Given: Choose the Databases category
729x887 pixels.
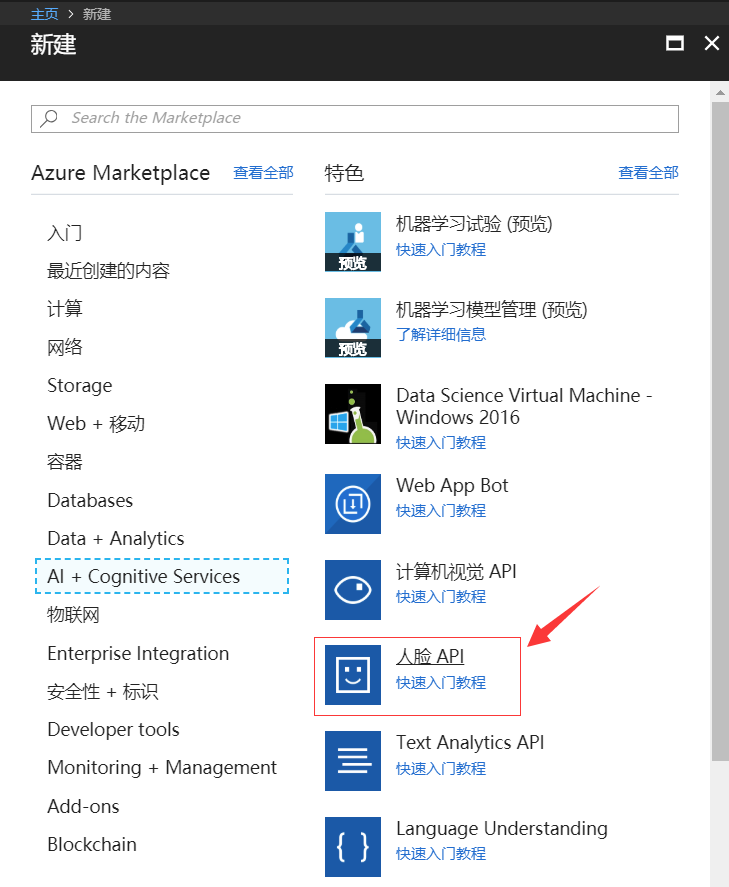Looking at the screenshot, I should (x=90, y=500).
